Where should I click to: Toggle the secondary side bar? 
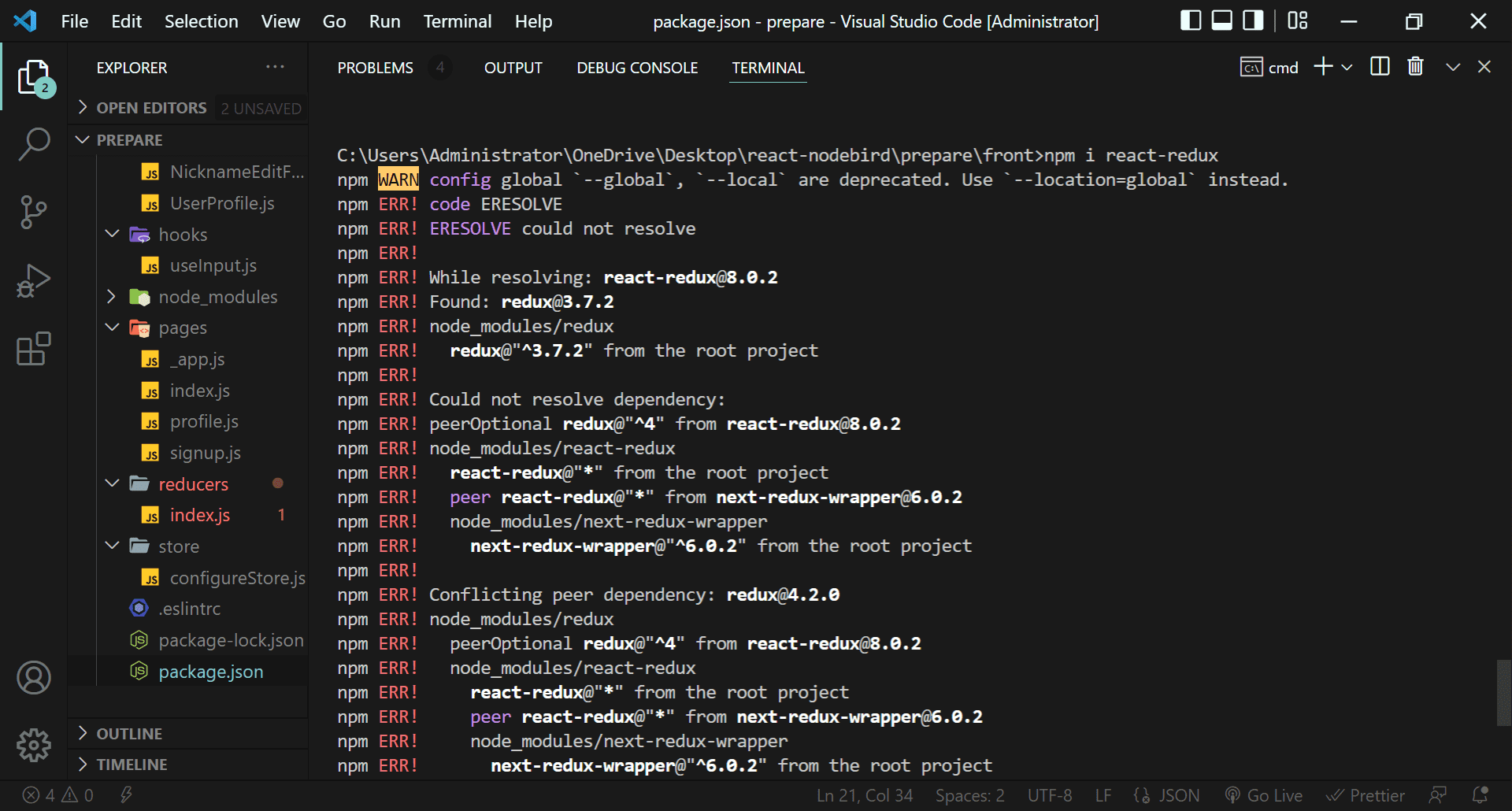pyautogui.click(x=1252, y=21)
